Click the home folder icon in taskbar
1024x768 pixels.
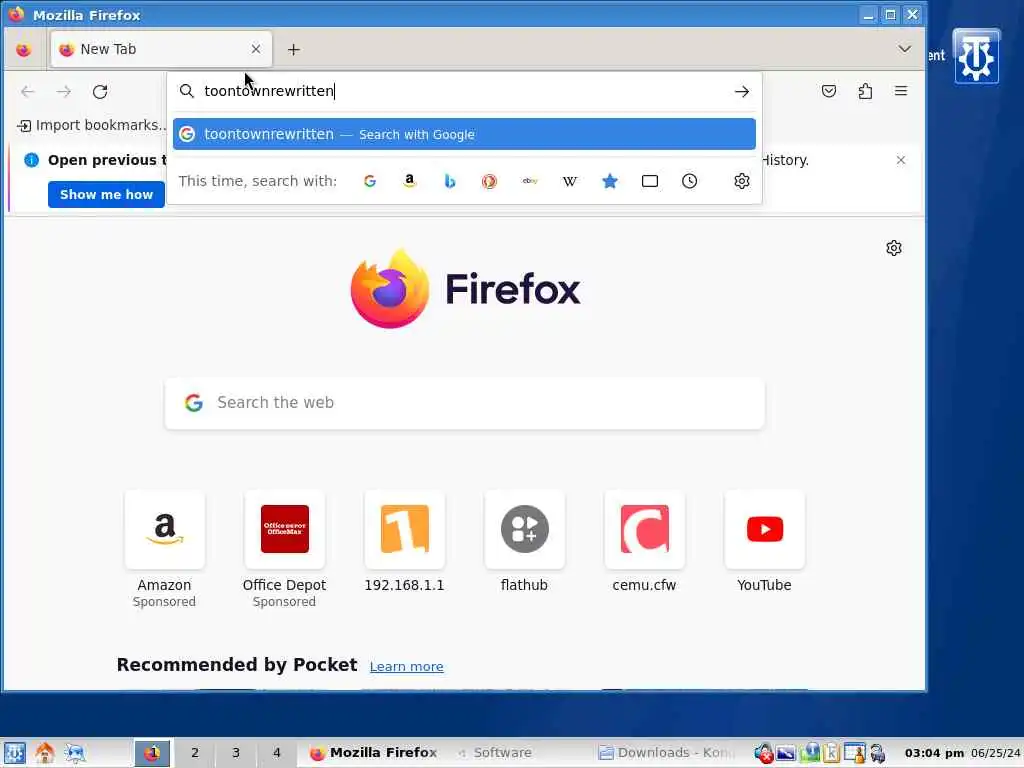(x=44, y=753)
